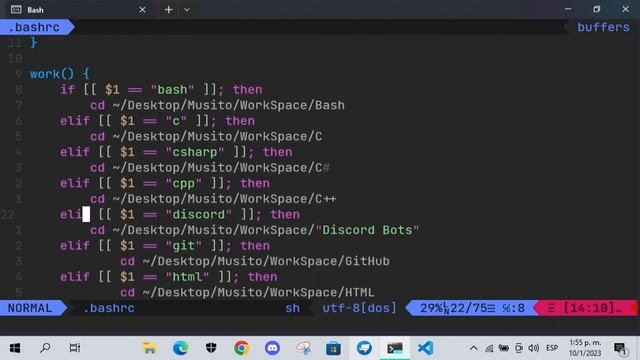
Task: Launch Google Chrome from the taskbar
Action: click(242, 348)
